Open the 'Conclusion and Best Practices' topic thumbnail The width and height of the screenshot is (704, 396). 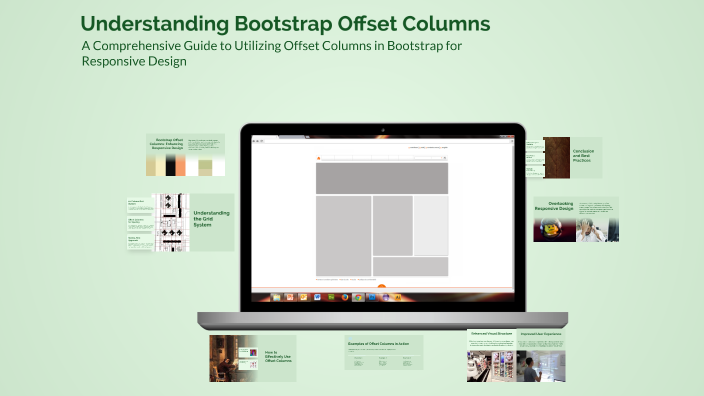[564, 158]
